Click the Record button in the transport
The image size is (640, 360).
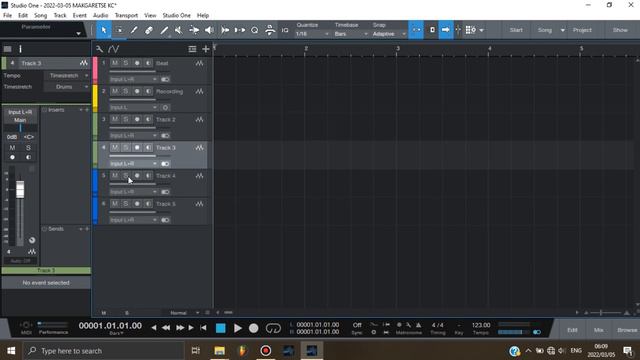click(253, 328)
